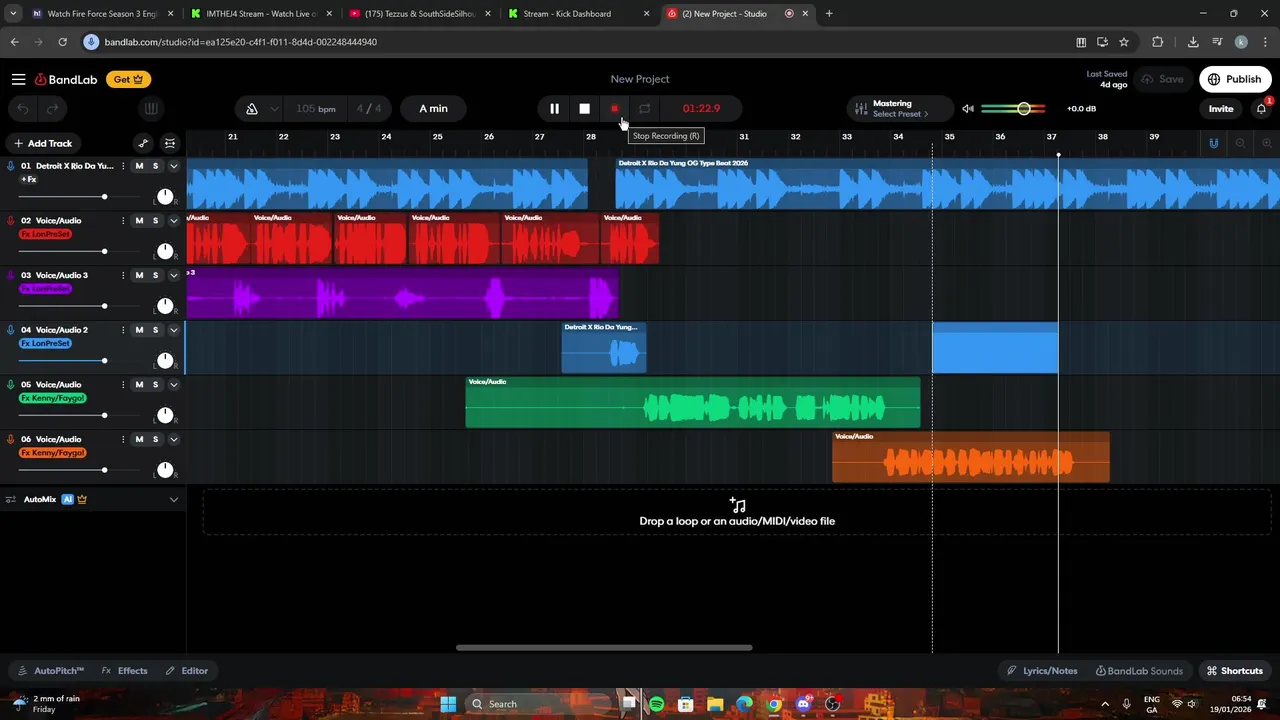Image resolution: width=1280 pixels, height=720 pixels.
Task: Open Spotify from the taskbar
Action: coord(656,704)
